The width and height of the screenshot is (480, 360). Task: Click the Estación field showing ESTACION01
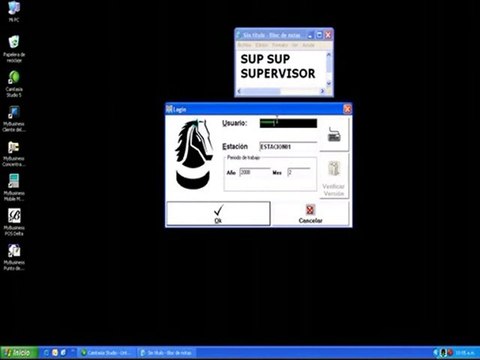(288, 147)
